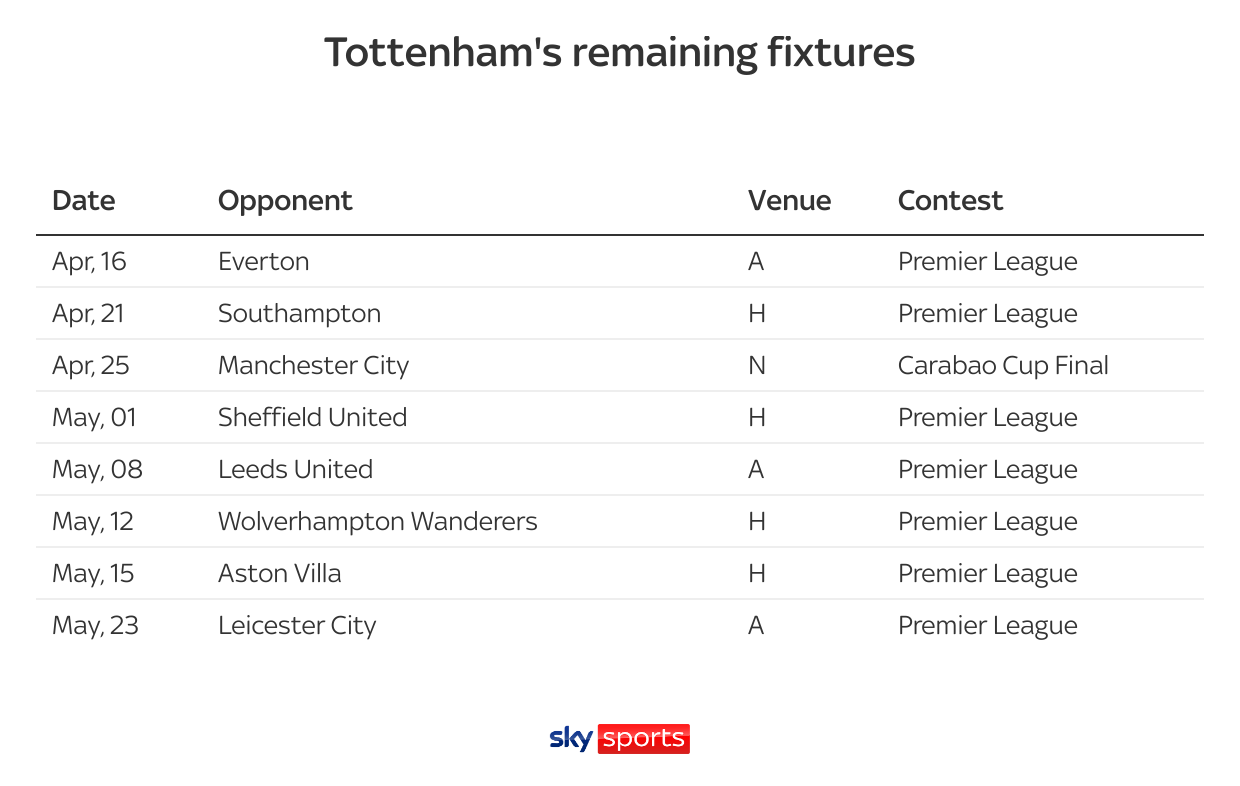Select the May, 12 date cell
The height and width of the screenshot is (786, 1240).
tap(93, 522)
